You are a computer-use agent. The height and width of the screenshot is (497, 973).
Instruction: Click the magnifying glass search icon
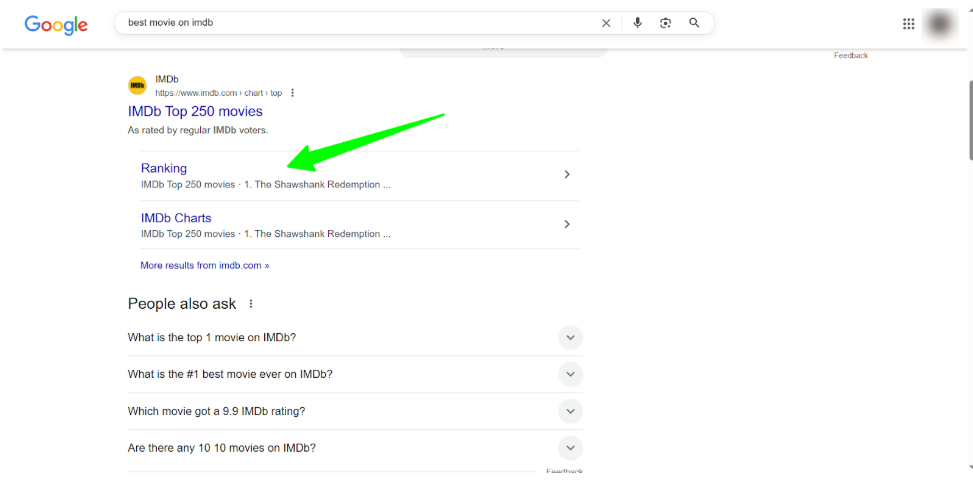[x=694, y=23]
